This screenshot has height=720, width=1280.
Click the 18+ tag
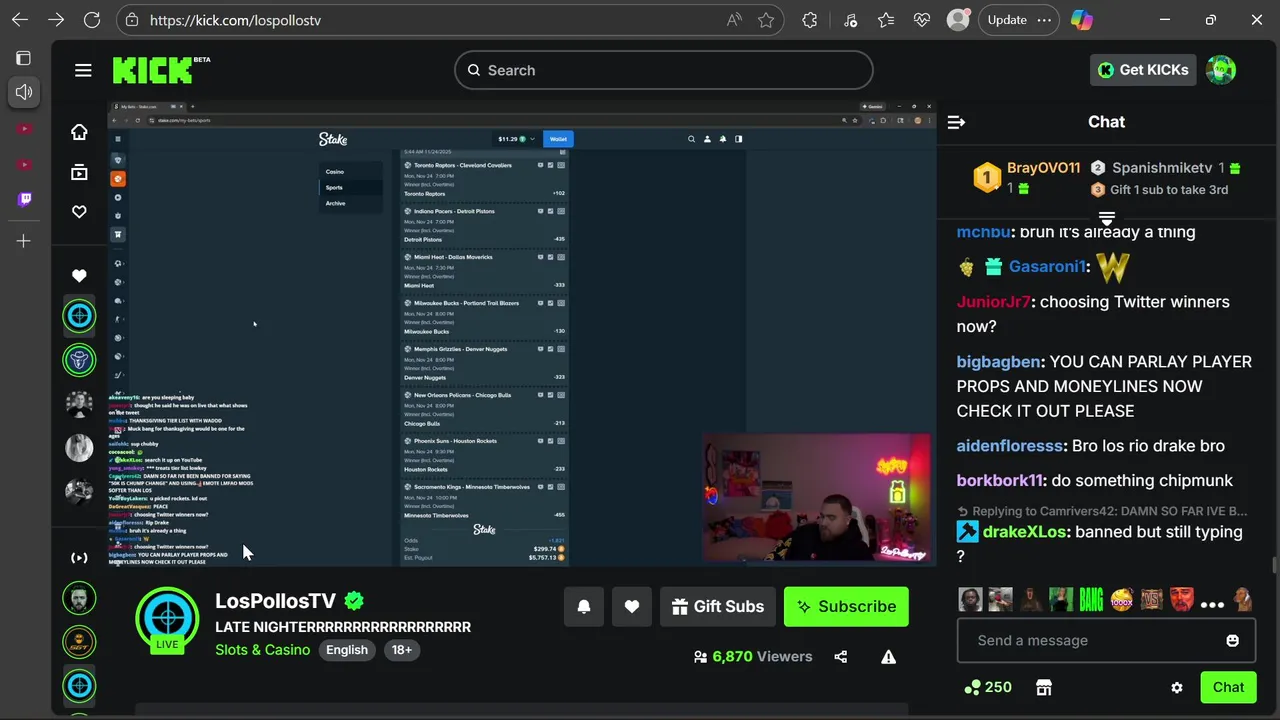point(402,650)
